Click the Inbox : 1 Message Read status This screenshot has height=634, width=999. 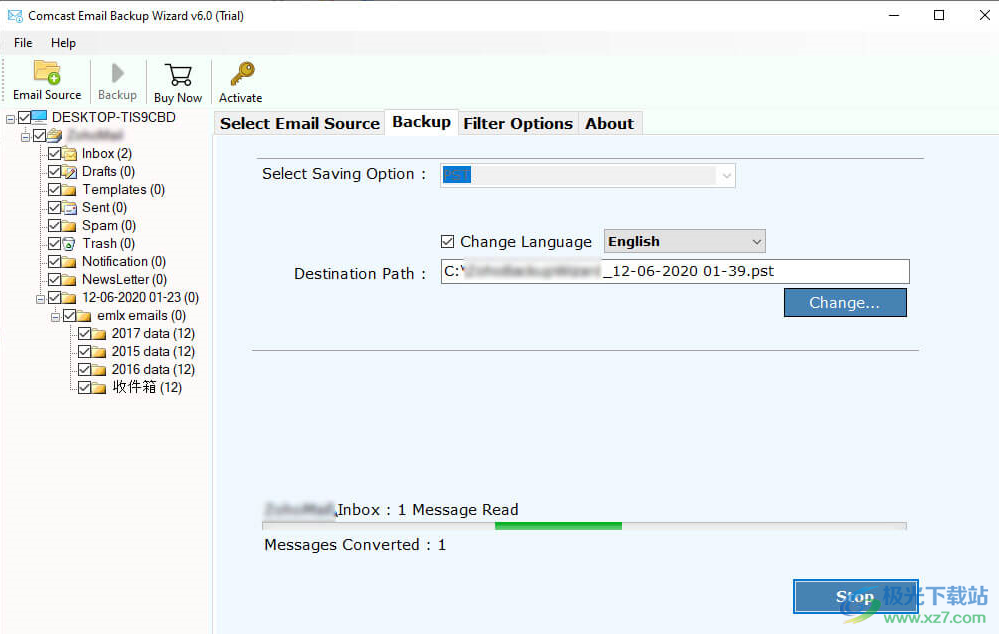tap(428, 510)
